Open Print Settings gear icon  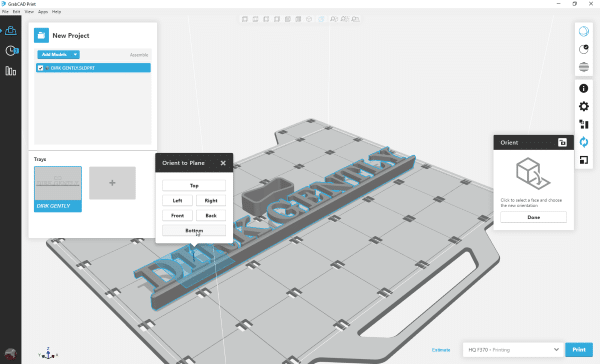(x=584, y=106)
